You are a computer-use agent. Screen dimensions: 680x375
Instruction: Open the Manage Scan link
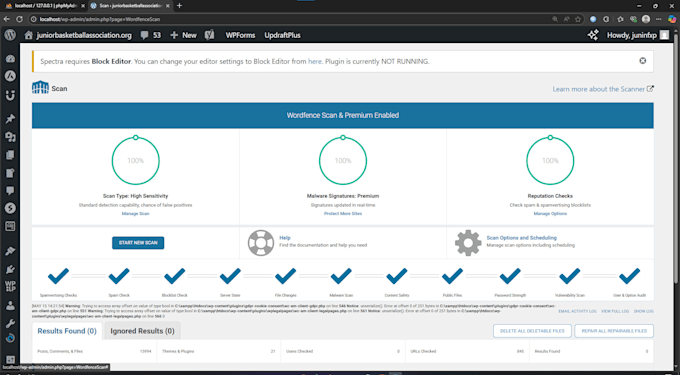point(135,214)
